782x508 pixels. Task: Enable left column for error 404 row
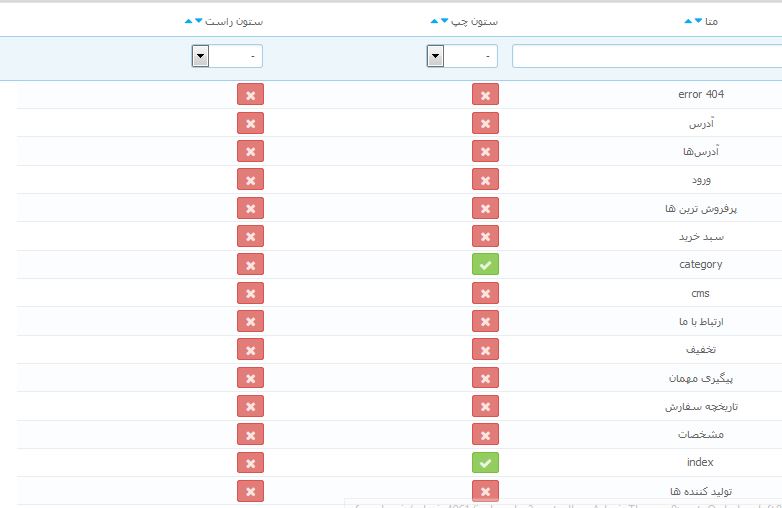tap(485, 95)
